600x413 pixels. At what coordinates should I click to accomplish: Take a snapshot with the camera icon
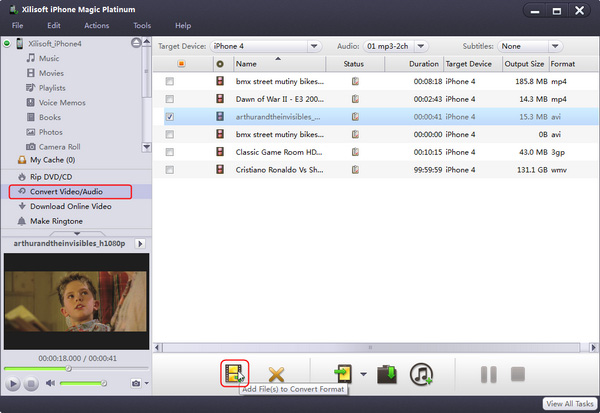pyautogui.click(x=135, y=384)
